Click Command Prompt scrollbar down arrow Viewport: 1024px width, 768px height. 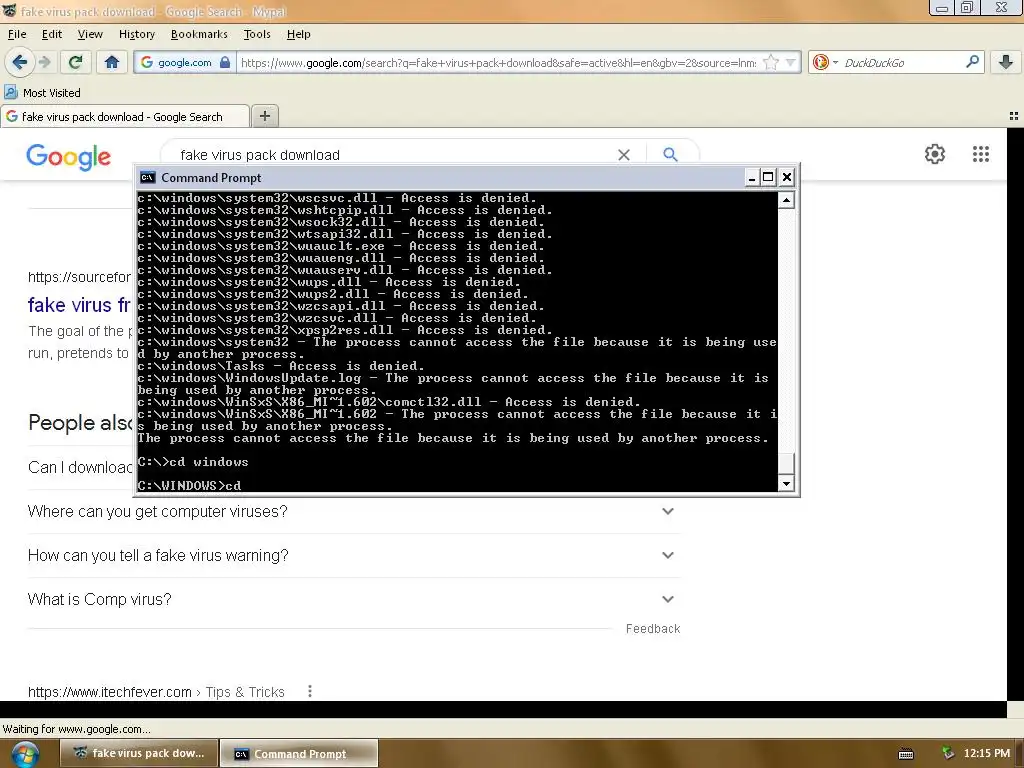coord(786,483)
